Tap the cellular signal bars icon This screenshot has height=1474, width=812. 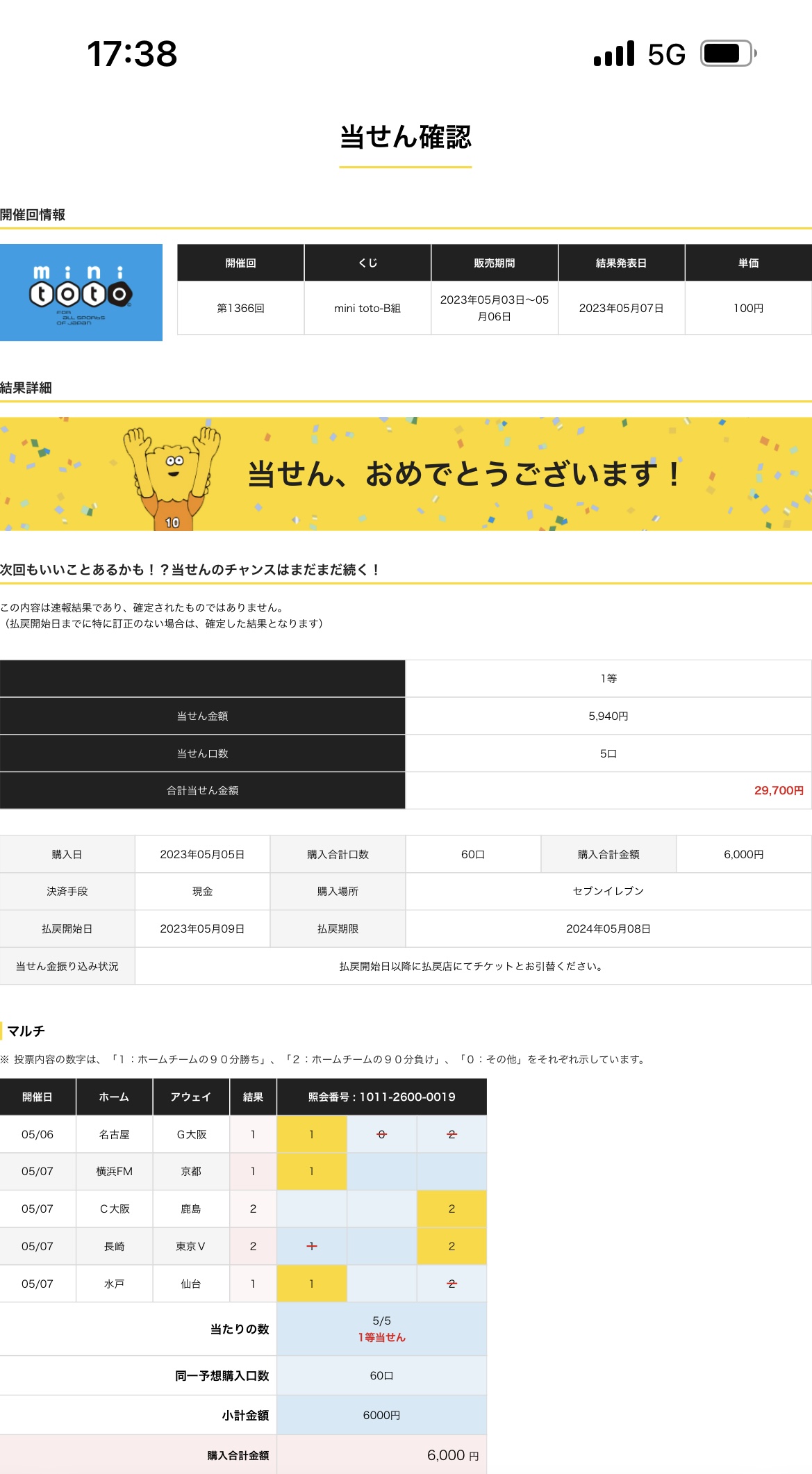(614, 54)
